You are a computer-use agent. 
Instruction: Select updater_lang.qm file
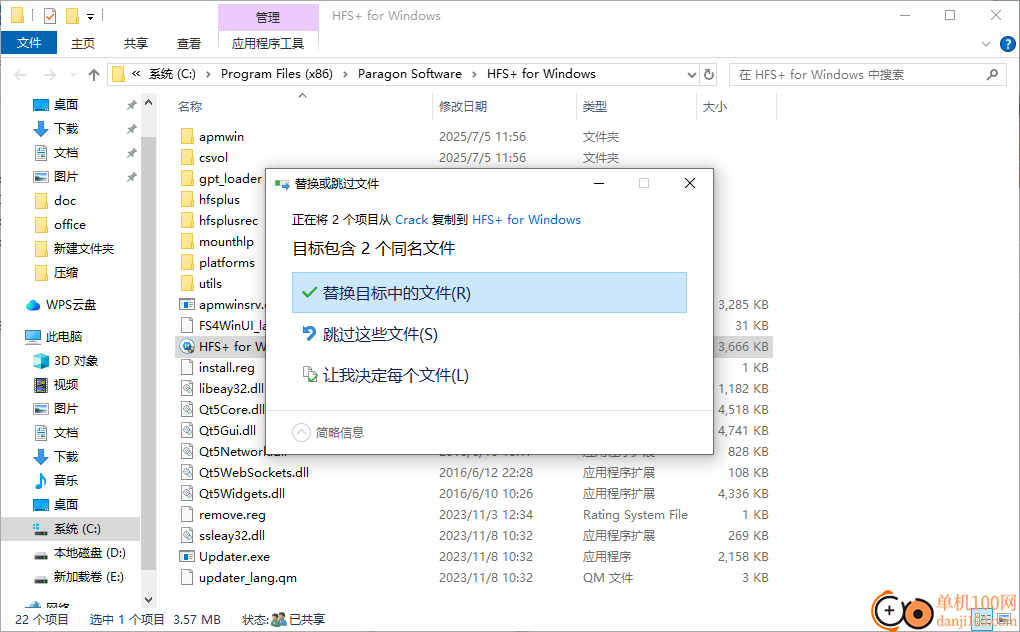pyautogui.click(x=248, y=577)
